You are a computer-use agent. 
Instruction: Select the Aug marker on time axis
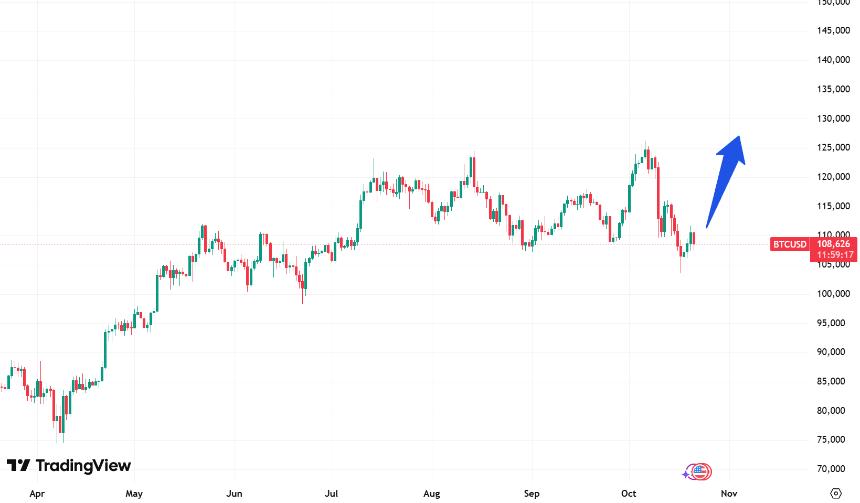click(x=431, y=493)
